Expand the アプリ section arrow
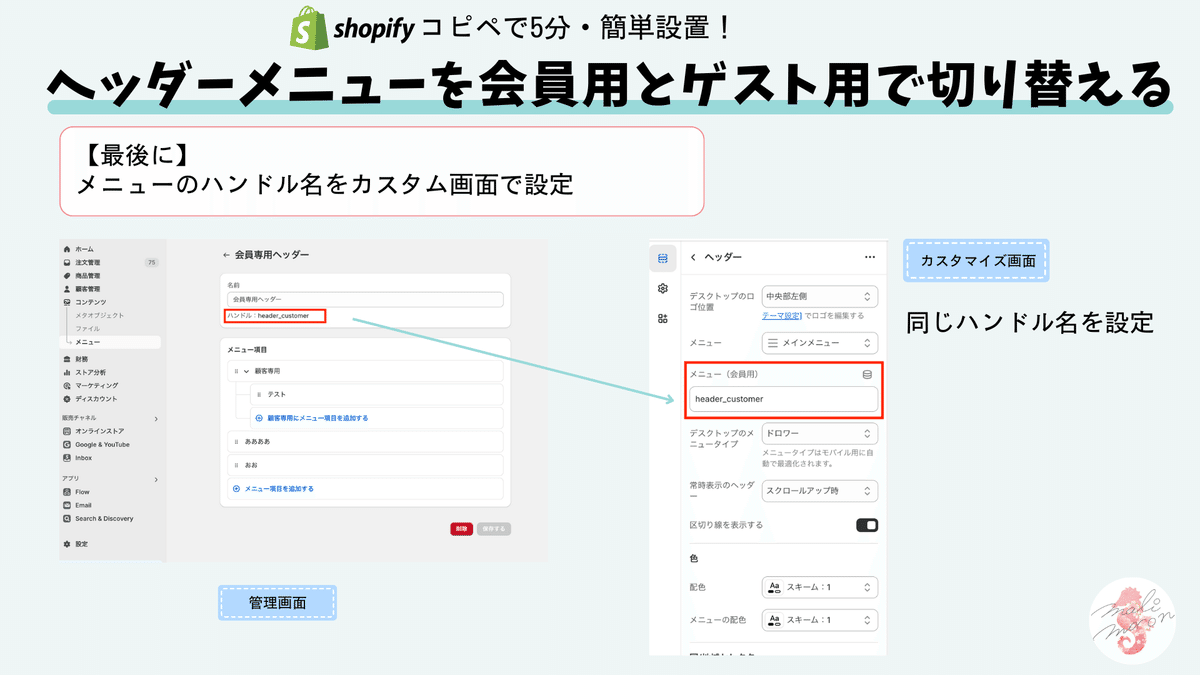The width and height of the screenshot is (1200, 675). [x=156, y=479]
